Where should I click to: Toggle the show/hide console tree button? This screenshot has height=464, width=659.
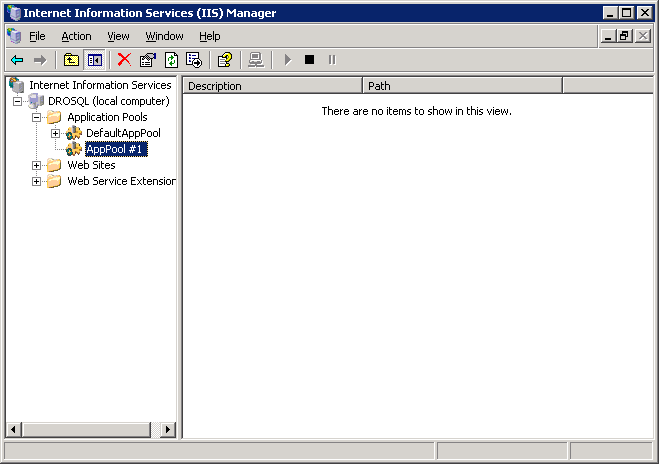[95, 60]
